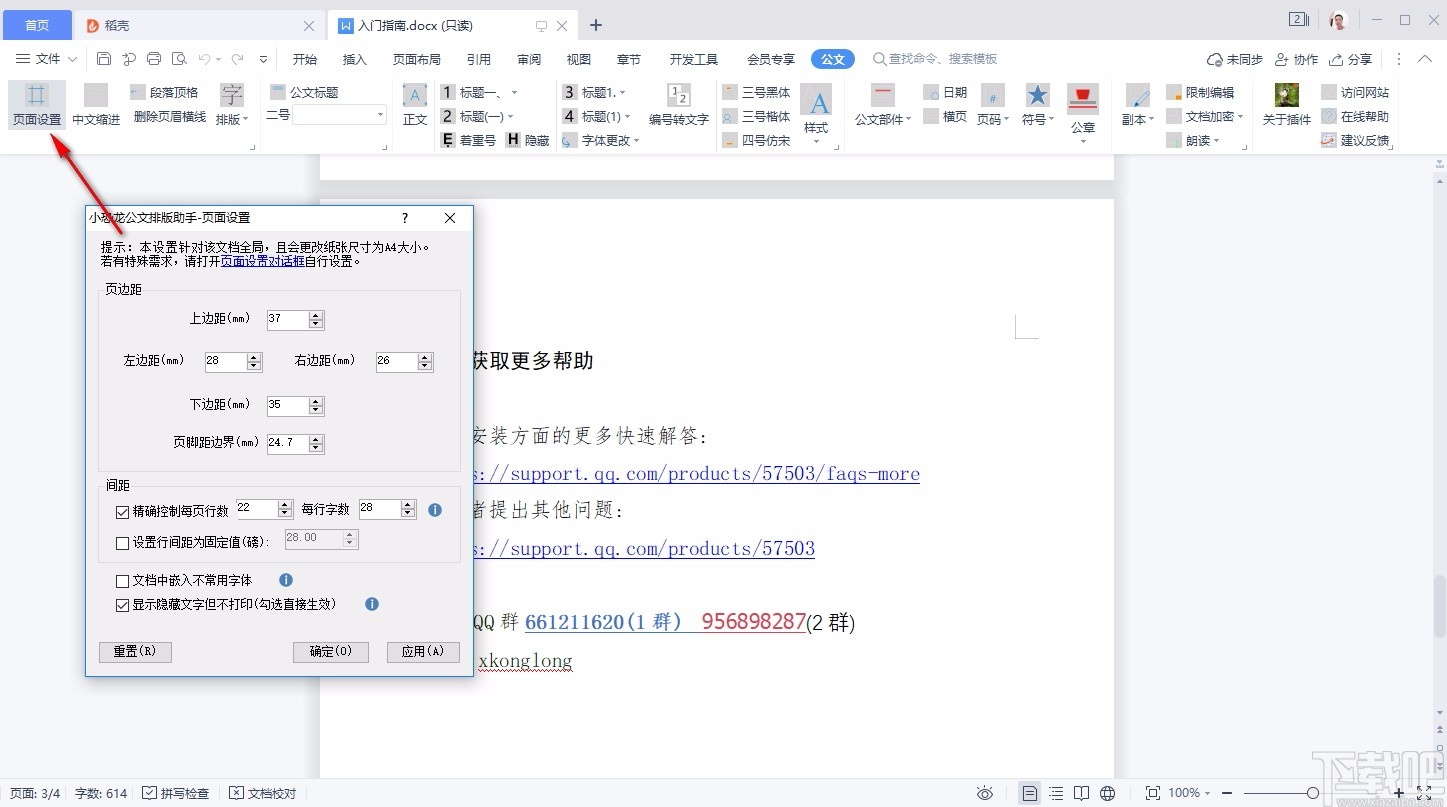Open the 页码 dropdown
This screenshot has width=1447, height=807.
coord(993,117)
